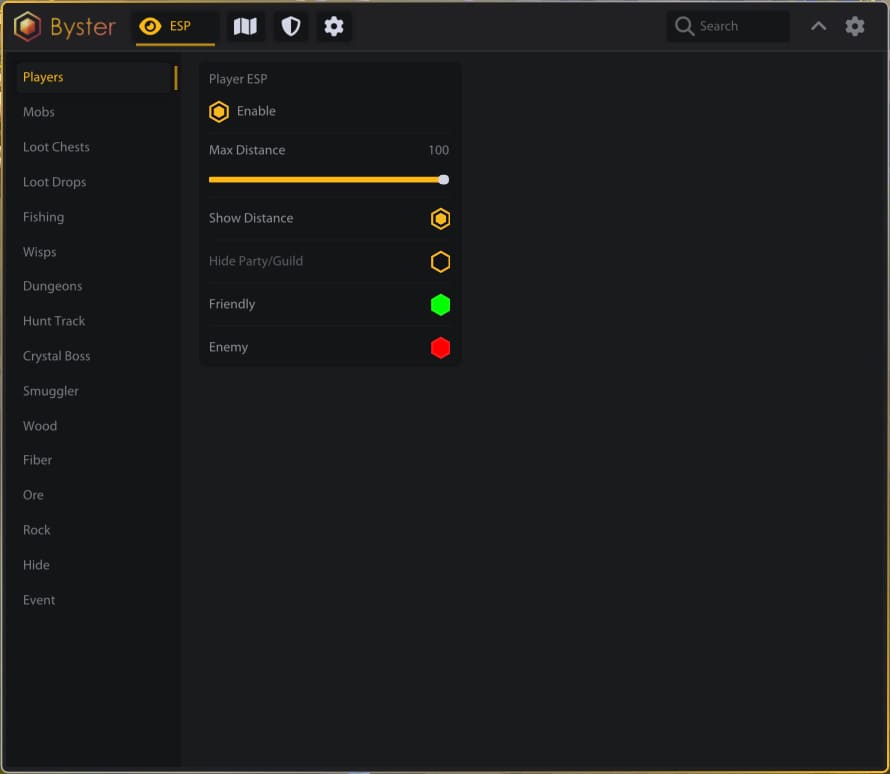Screen dimensions: 890x774
Task: Open the map tab icon
Action: [245, 26]
